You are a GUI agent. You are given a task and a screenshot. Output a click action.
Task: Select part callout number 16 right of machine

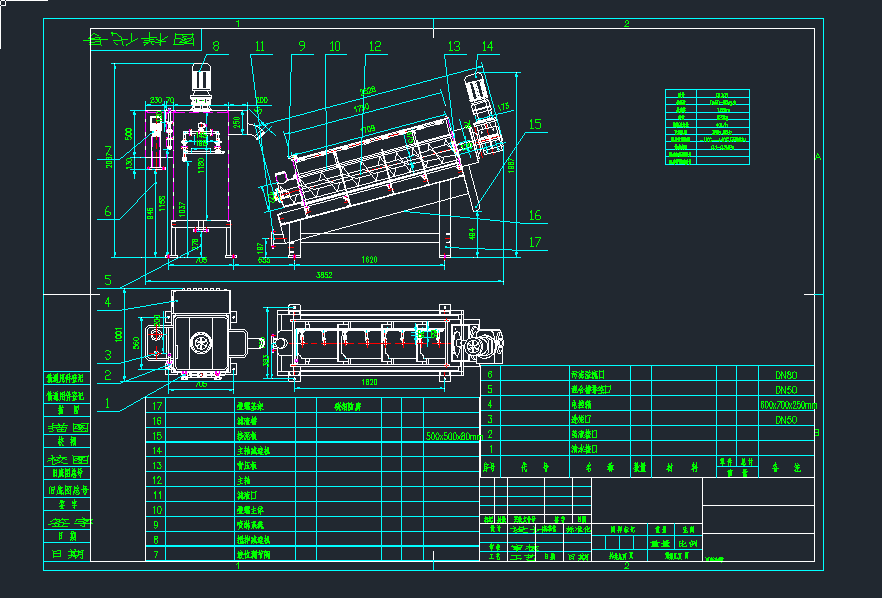point(535,215)
